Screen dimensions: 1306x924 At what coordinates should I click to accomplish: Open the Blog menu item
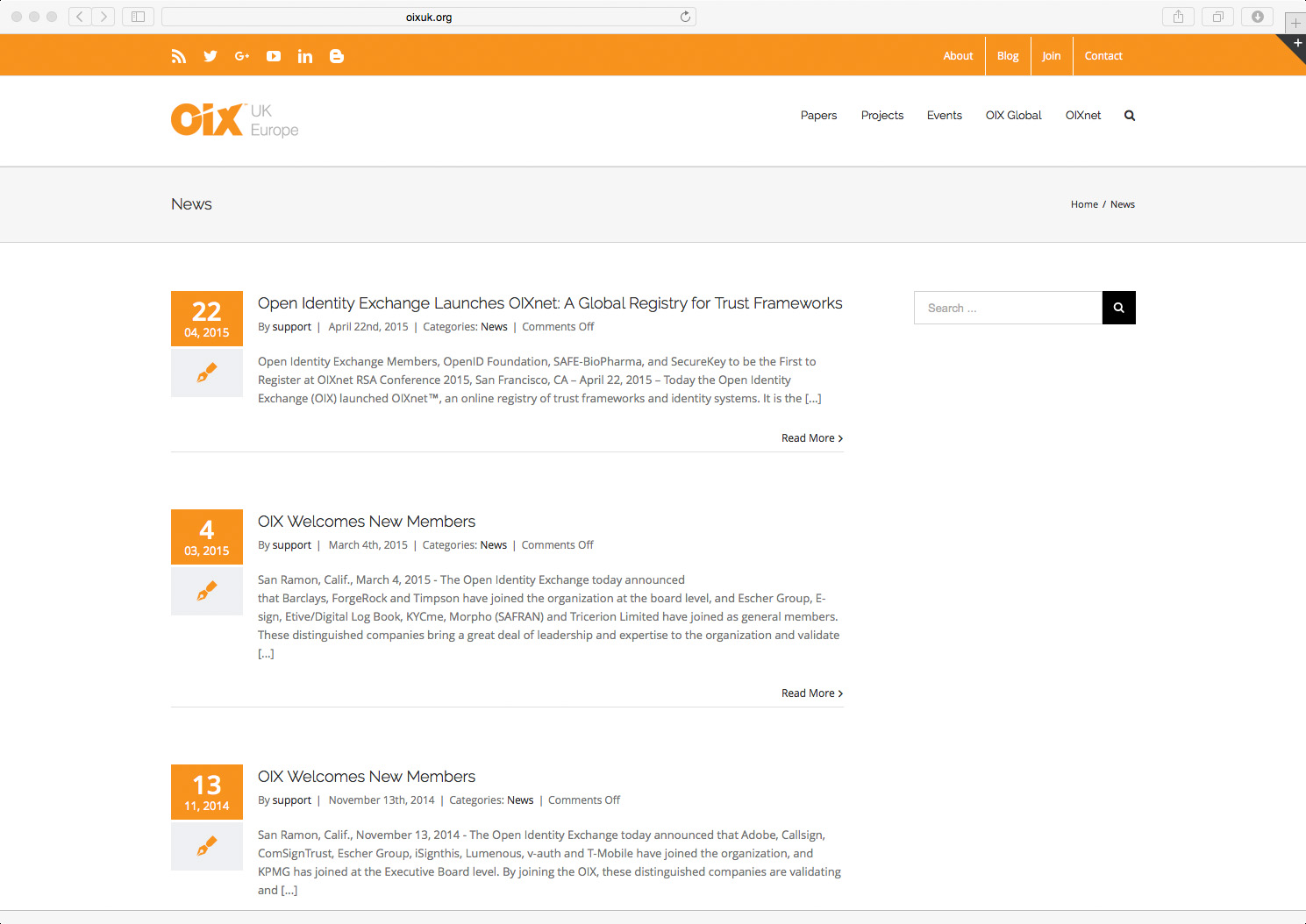pyautogui.click(x=1008, y=56)
